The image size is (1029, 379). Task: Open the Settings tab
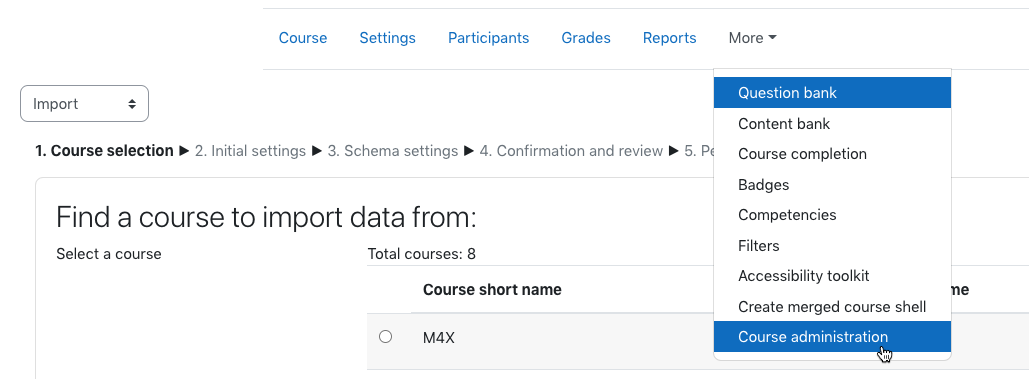click(387, 38)
